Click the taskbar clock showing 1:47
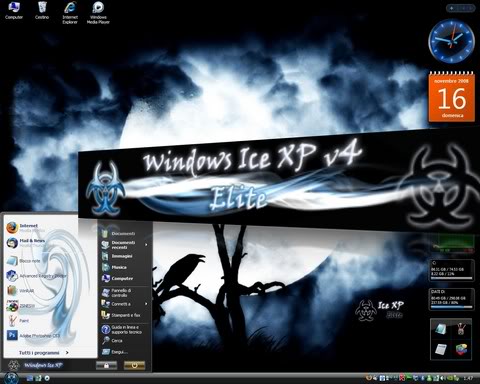Screen dimensions: 480x384 tap(468, 378)
